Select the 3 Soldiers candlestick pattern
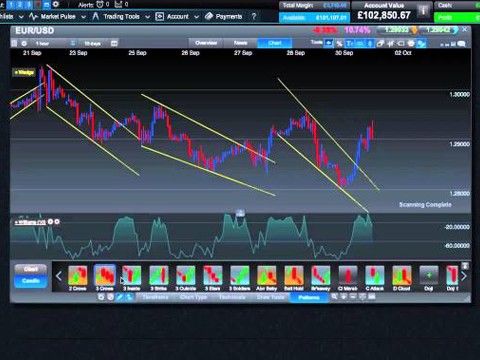The width and height of the screenshot is (480, 360). click(x=240, y=278)
